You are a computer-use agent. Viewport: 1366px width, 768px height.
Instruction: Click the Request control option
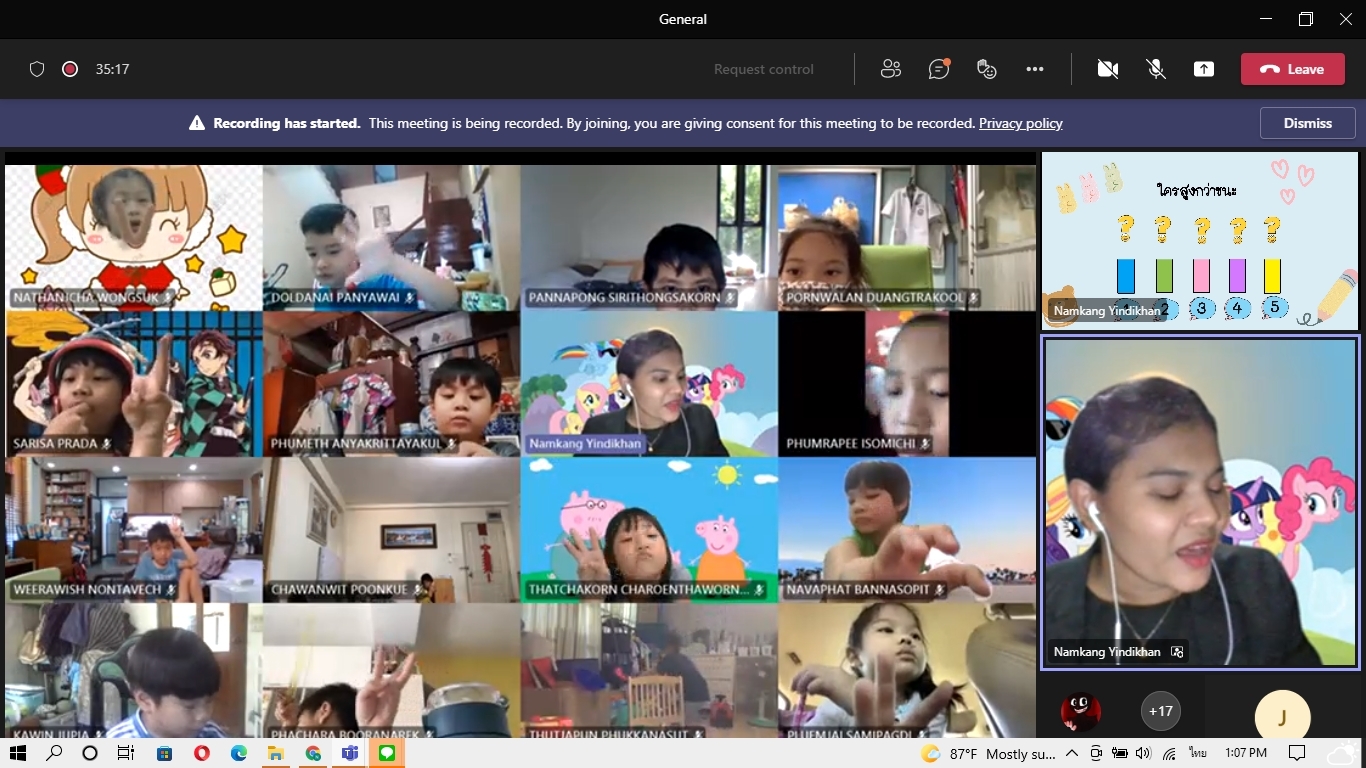(763, 69)
